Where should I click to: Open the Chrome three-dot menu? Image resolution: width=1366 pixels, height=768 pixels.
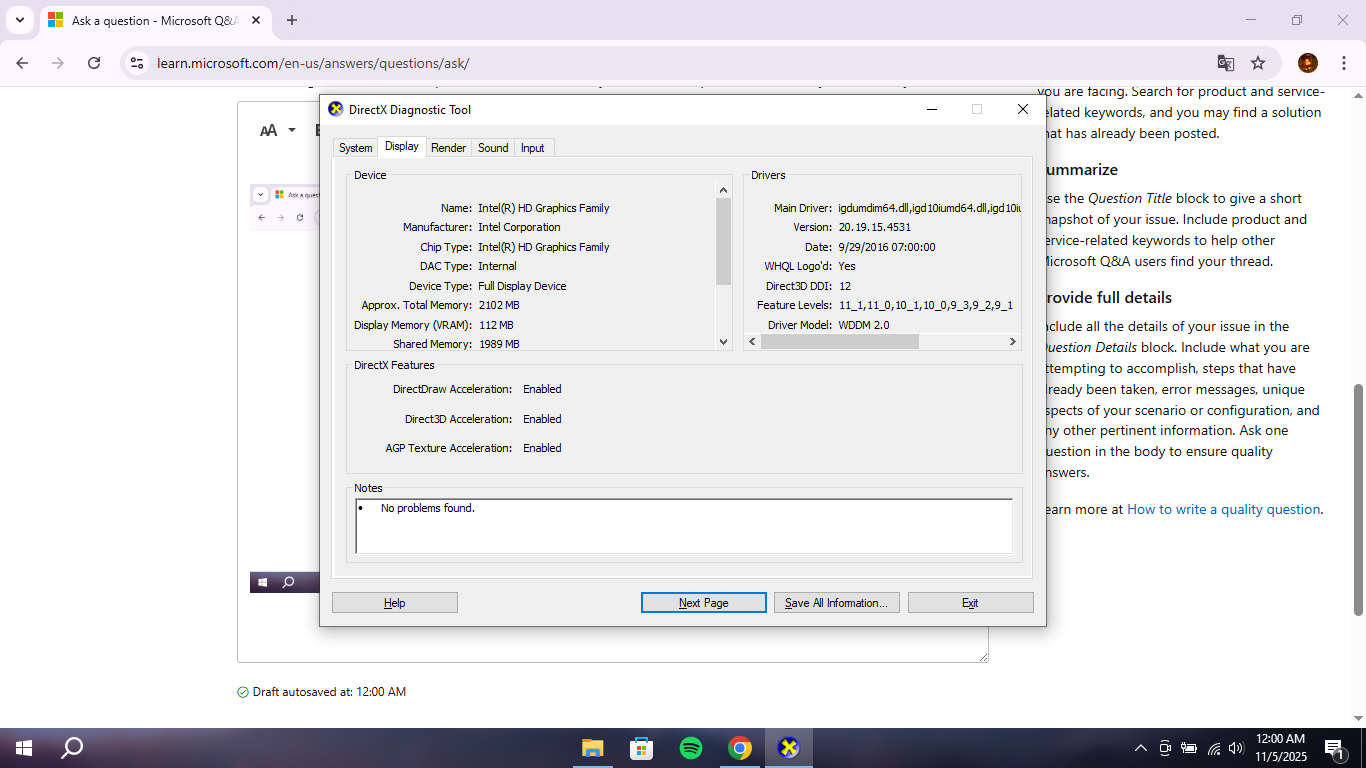(1342, 63)
